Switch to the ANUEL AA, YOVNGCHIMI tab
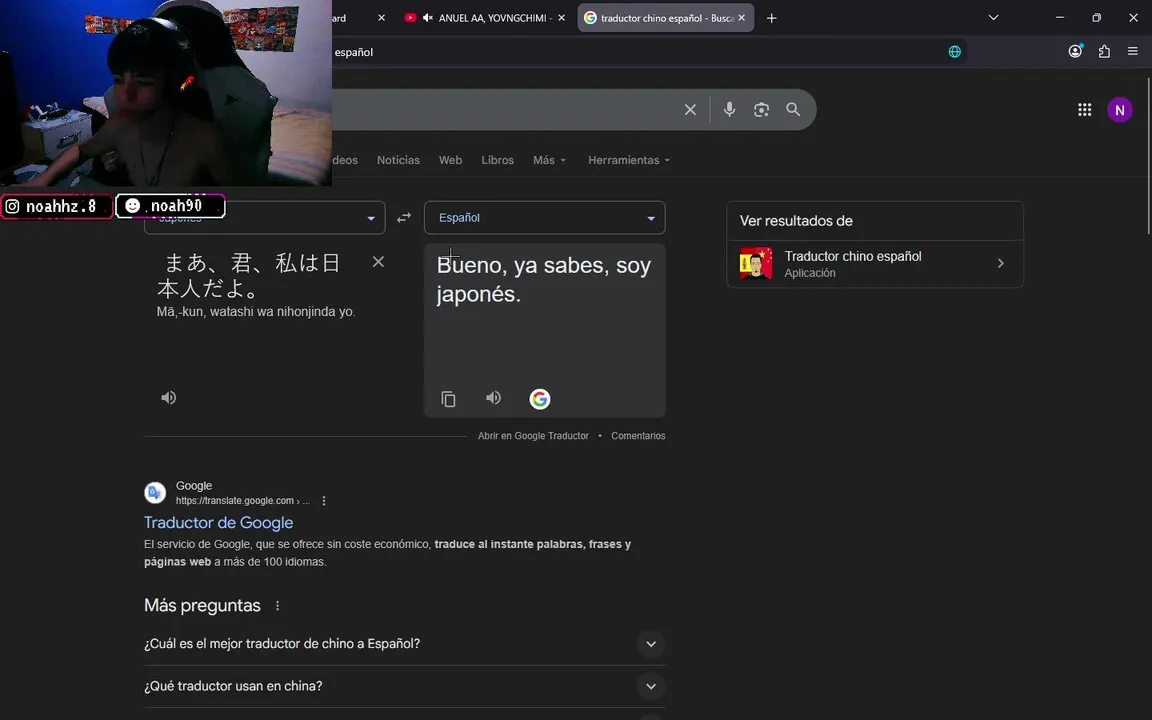 485,18
